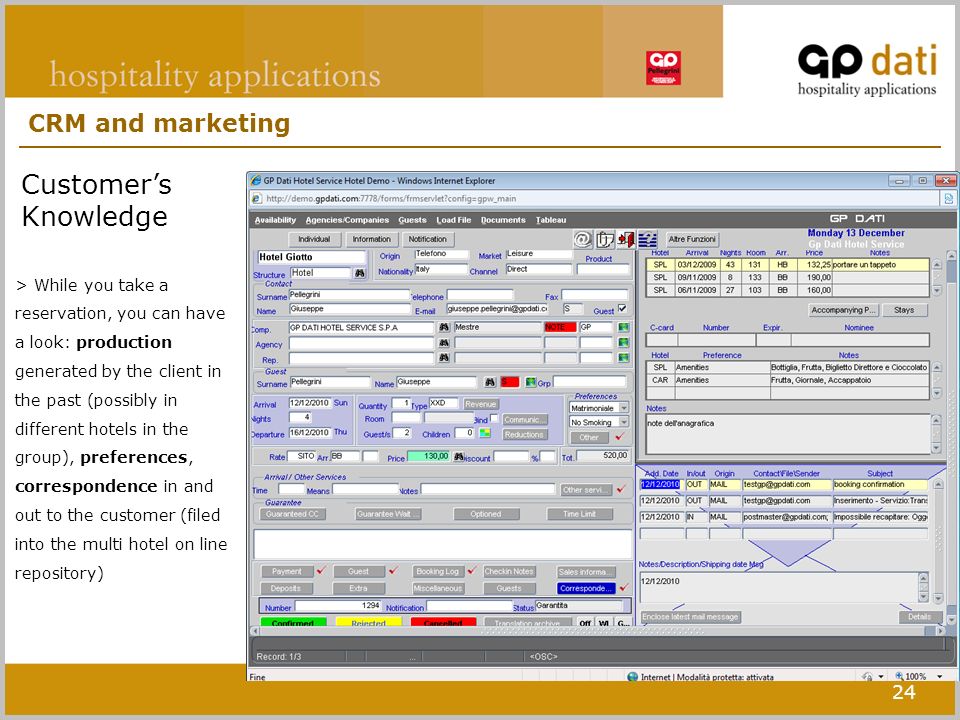This screenshot has width=960, height=720.
Task: Click the Booking Log button
Action: click(437, 571)
